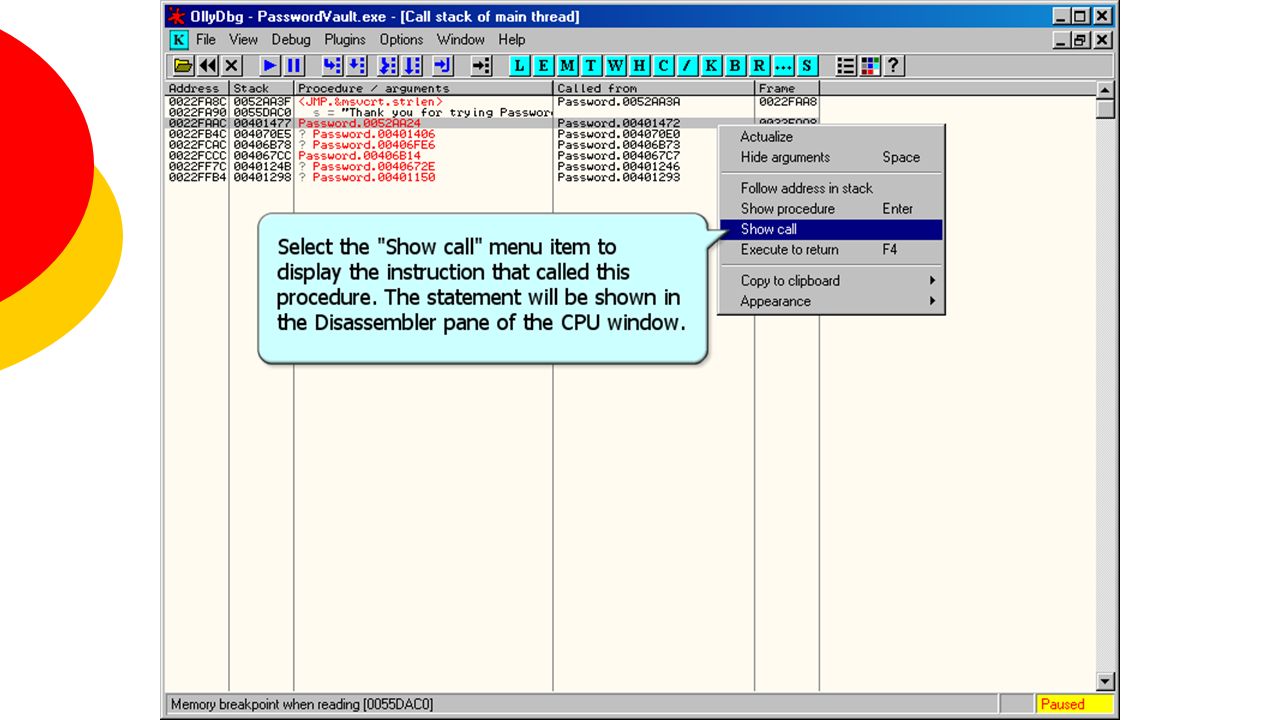Click the Stack column header

(261, 89)
